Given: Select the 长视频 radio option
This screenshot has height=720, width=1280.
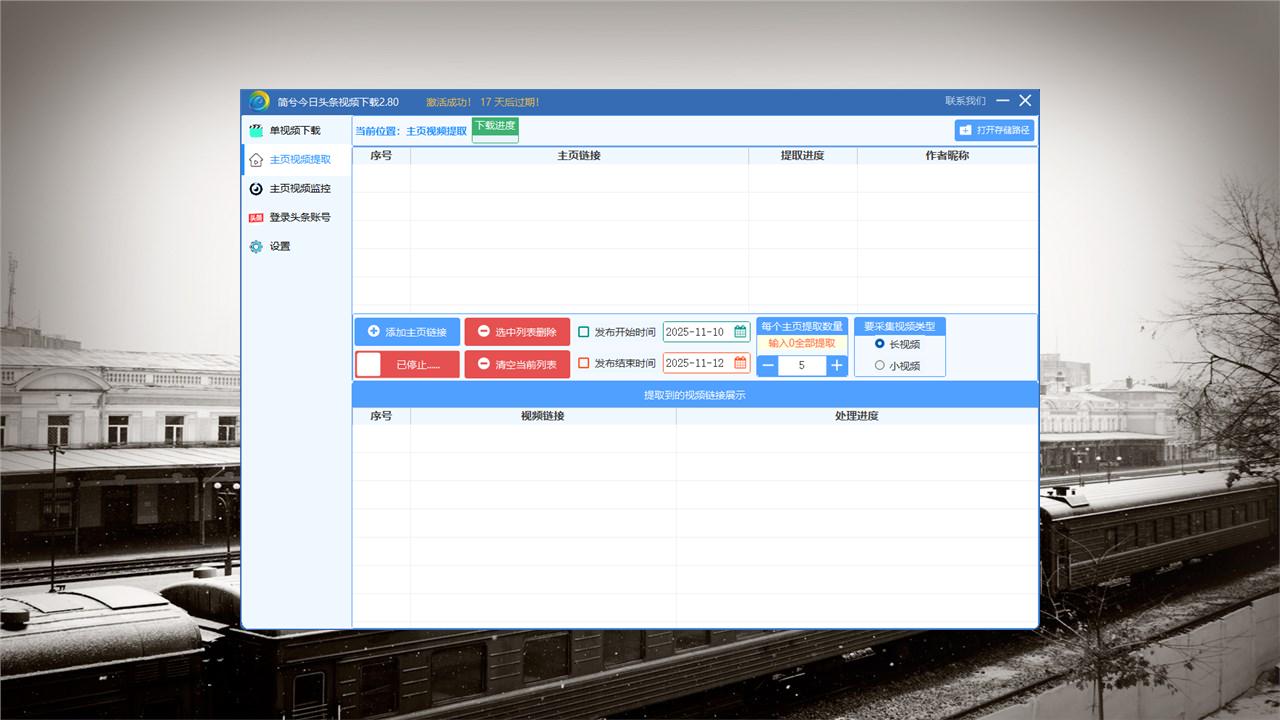Looking at the screenshot, I should 880,343.
